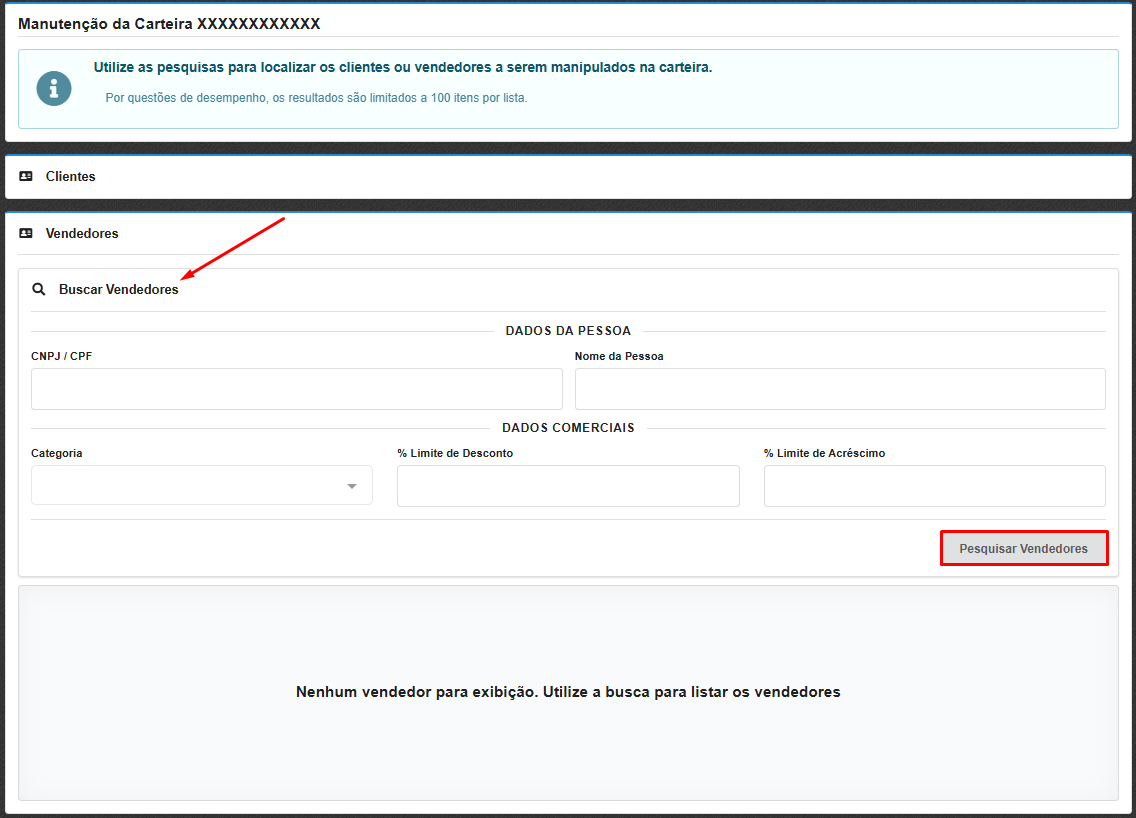Click the 100 itens performance note
The image size is (1136, 818).
[x=316, y=98]
